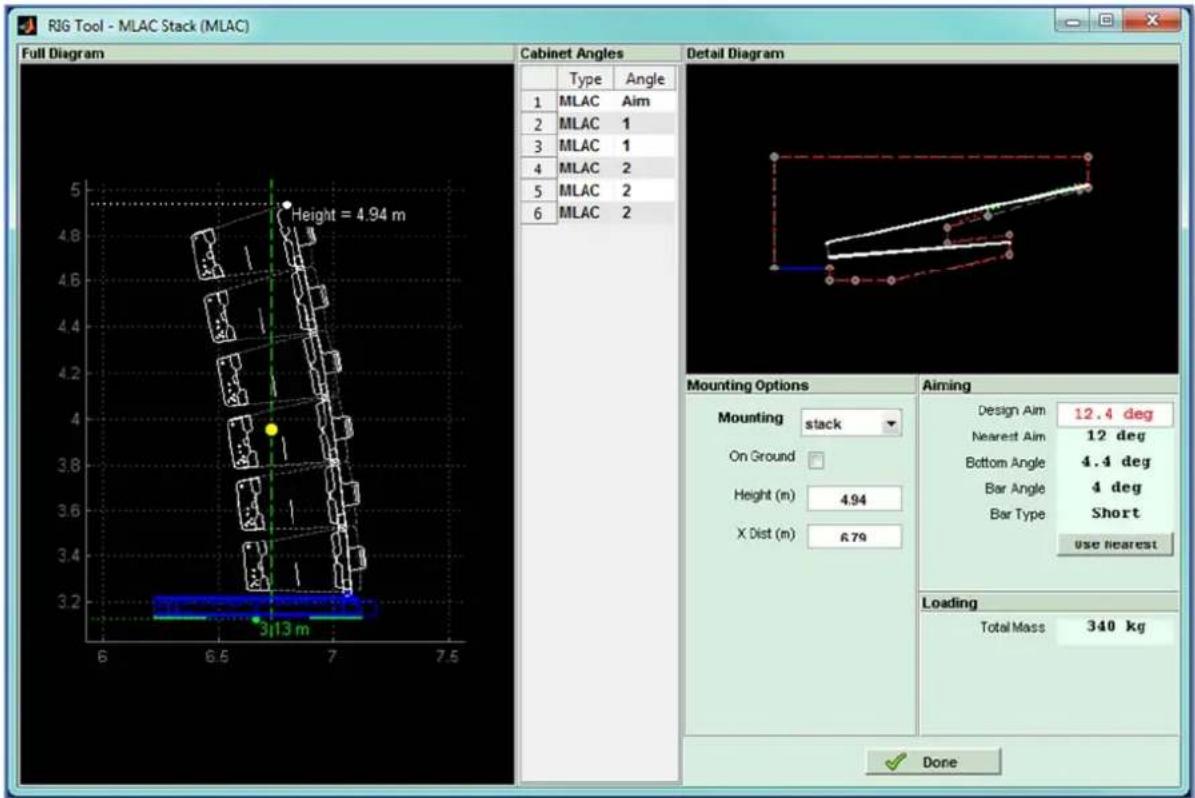Select row header 4 in Cabinet Angles
This screenshot has width=1195, height=798.
click(538, 168)
